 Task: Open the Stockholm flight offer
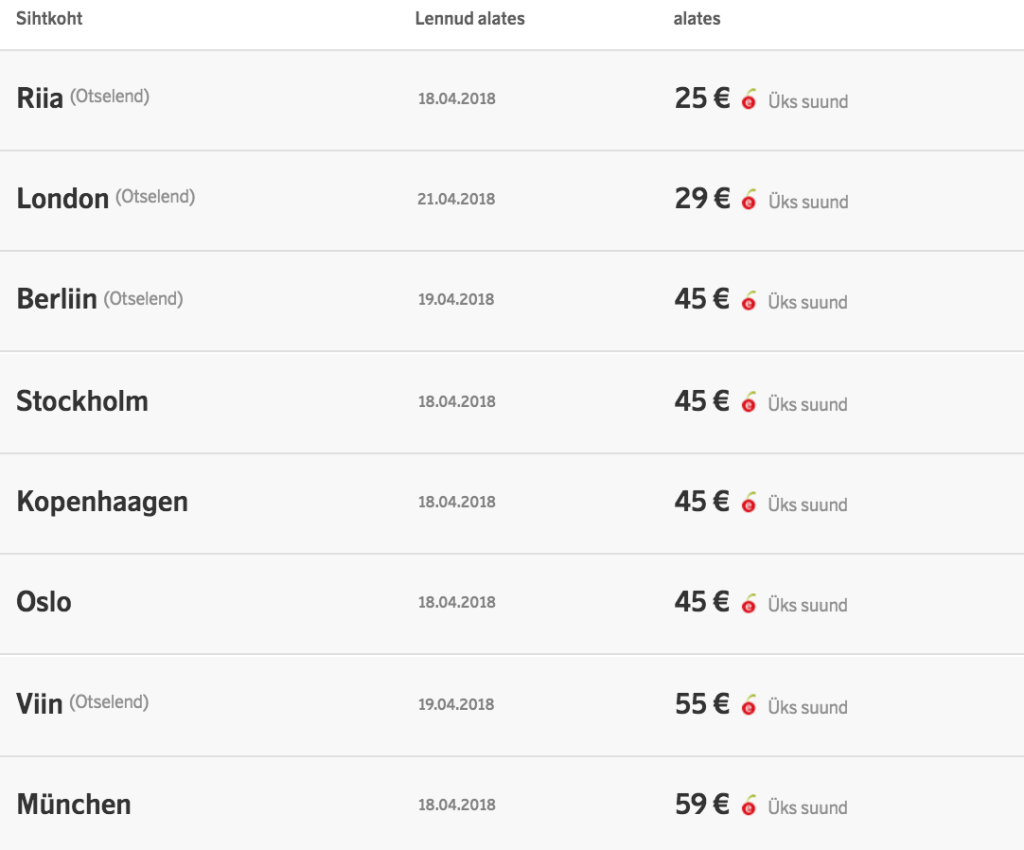tap(82, 401)
